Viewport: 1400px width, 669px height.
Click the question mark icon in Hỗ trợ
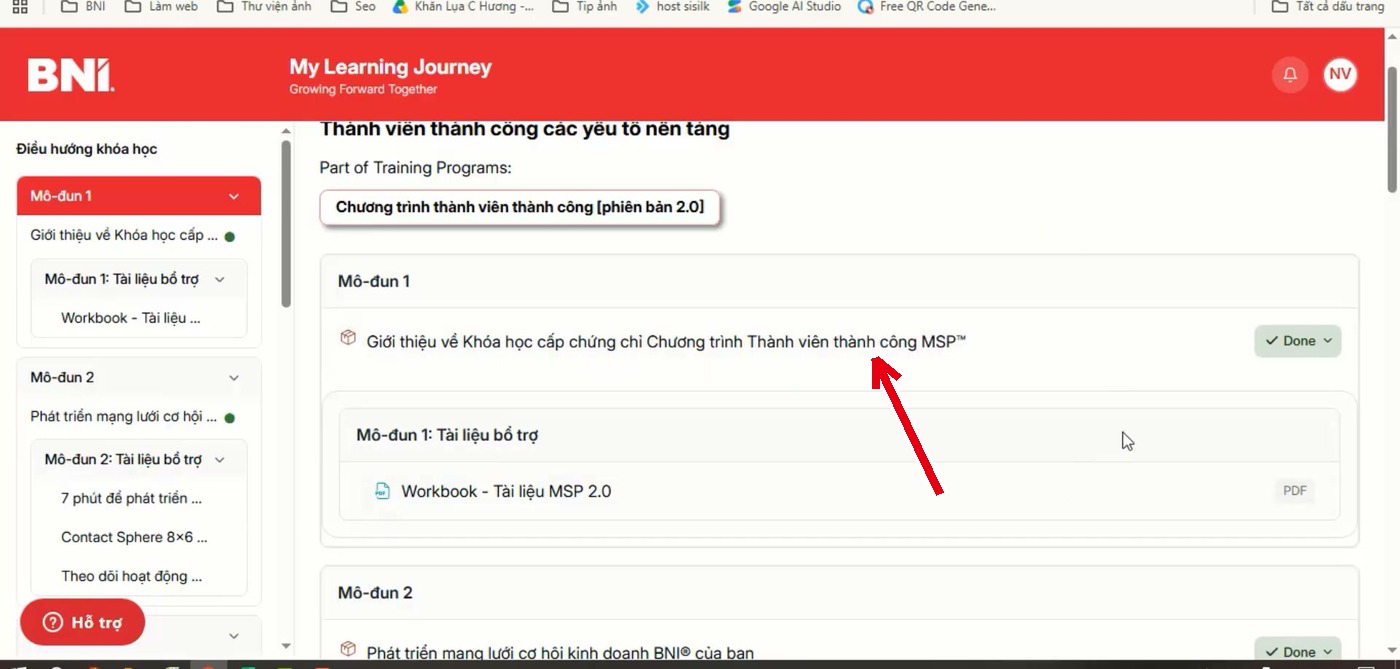[x=53, y=622]
